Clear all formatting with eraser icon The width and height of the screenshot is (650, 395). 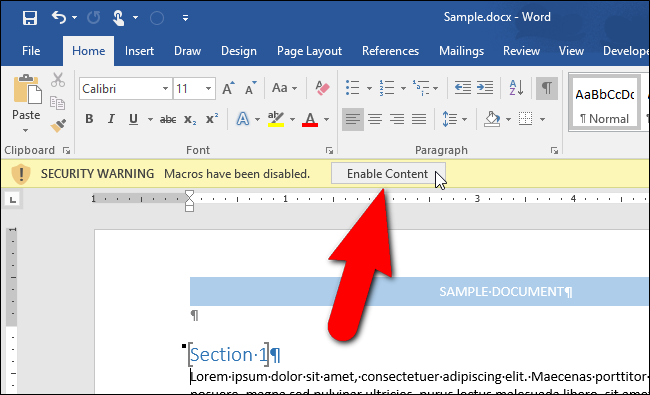coord(322,88)
